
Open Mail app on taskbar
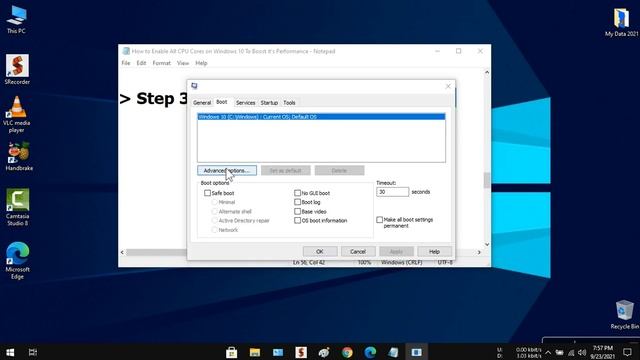tap(278, 352)
